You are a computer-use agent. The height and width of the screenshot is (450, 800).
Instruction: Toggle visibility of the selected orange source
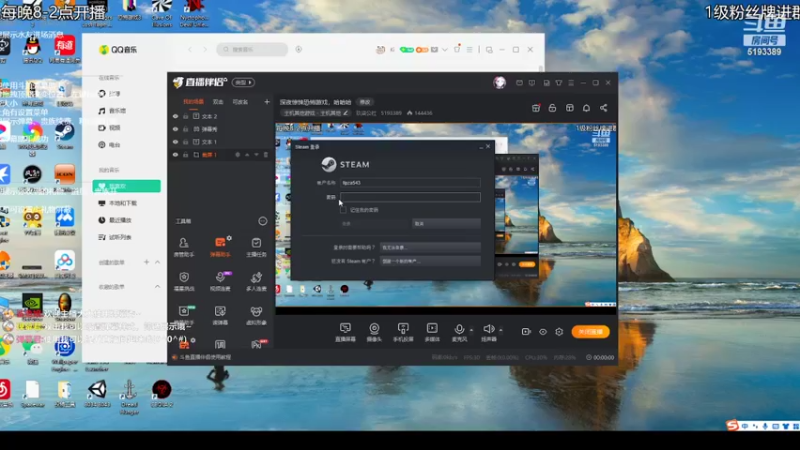[x=176, y=155]
